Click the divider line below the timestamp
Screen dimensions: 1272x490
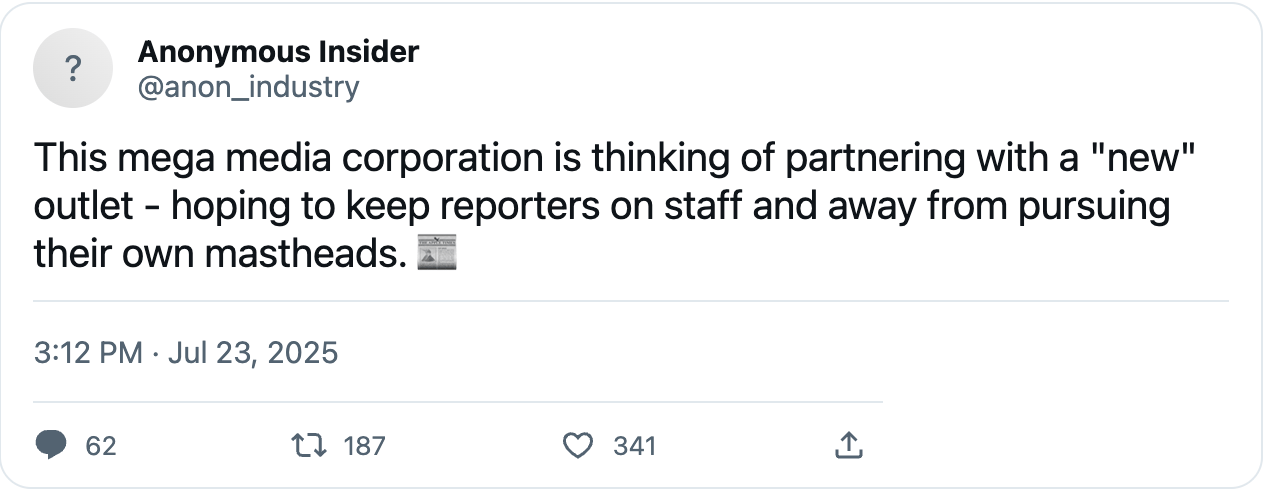[458, 402]
